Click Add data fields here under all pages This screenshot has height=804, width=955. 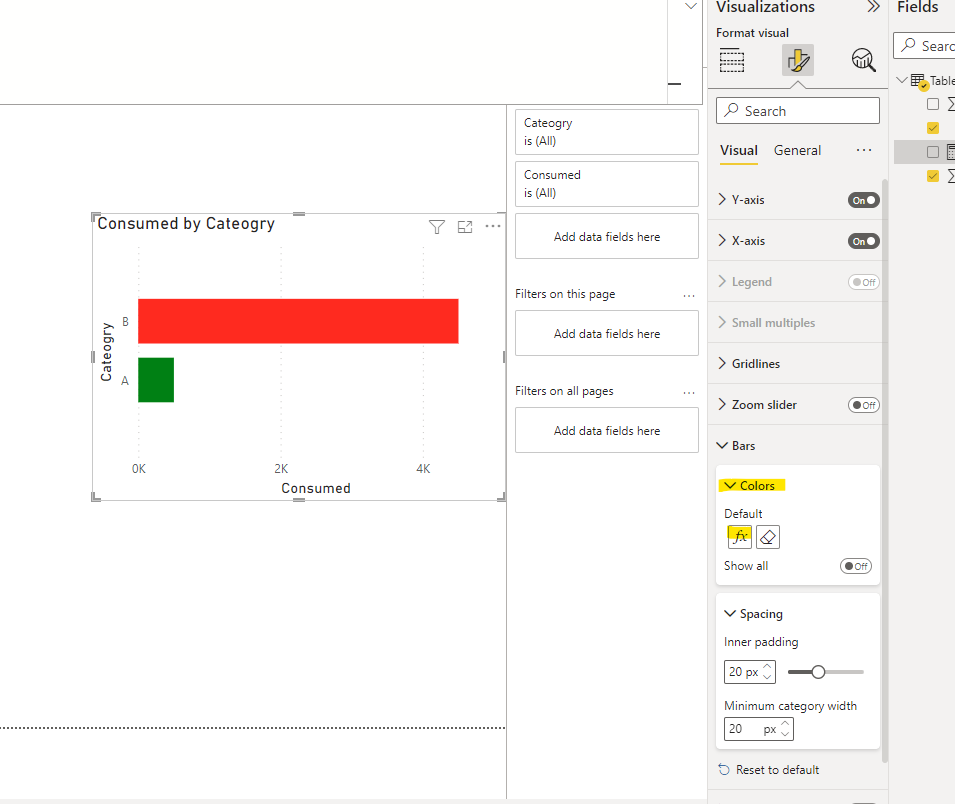607,431
